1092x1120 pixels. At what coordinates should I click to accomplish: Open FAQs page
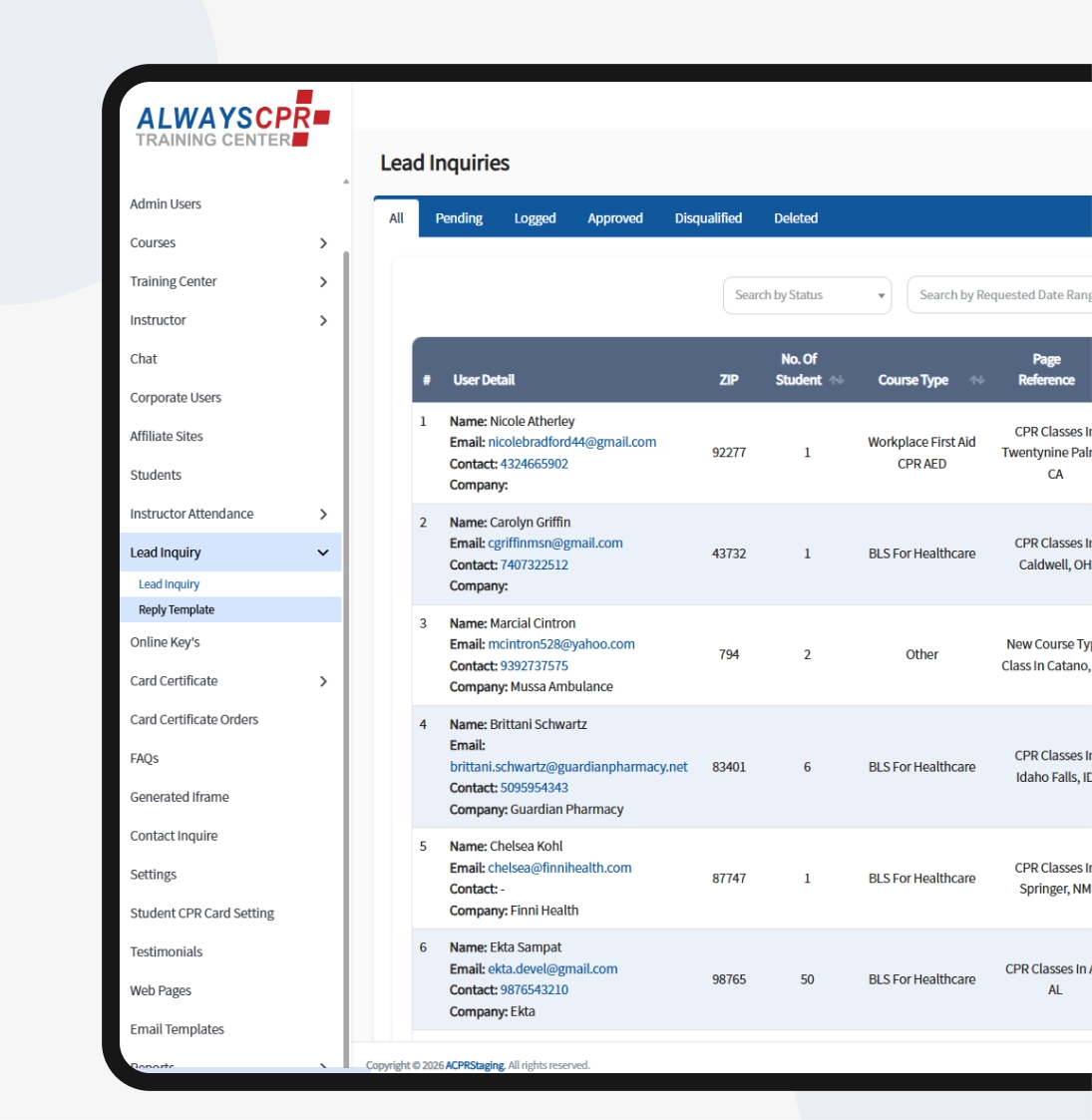click(145, 758)
